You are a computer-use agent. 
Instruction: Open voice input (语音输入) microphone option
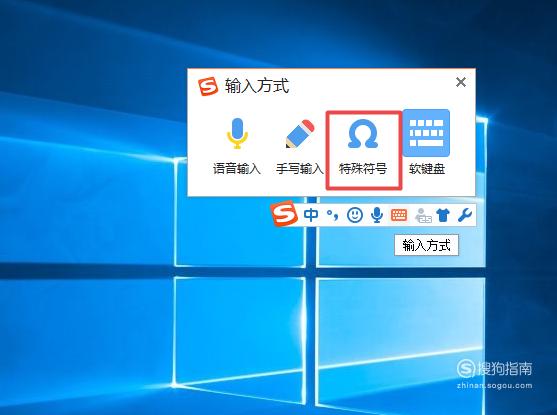(x=237, y=146)
